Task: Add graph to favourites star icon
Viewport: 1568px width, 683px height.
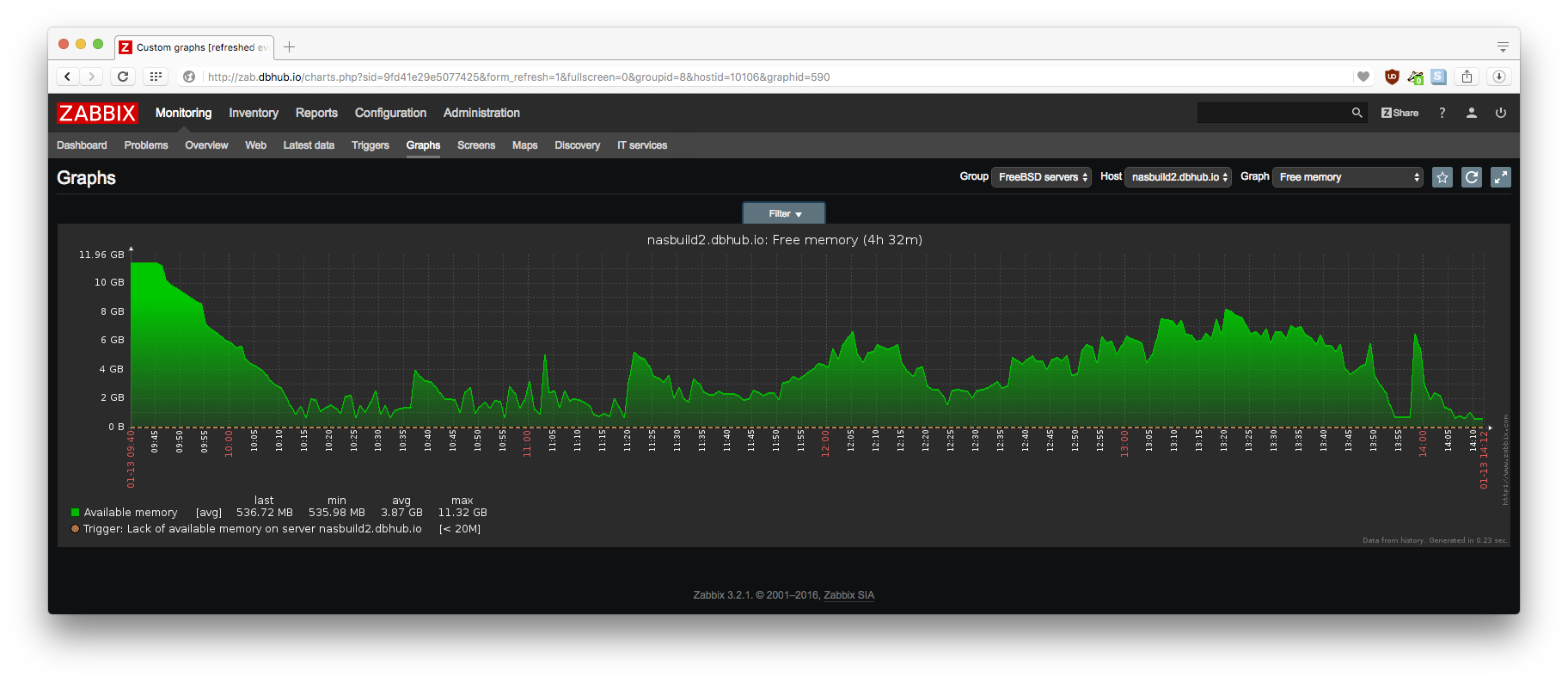Action: tap(1442, 177)
